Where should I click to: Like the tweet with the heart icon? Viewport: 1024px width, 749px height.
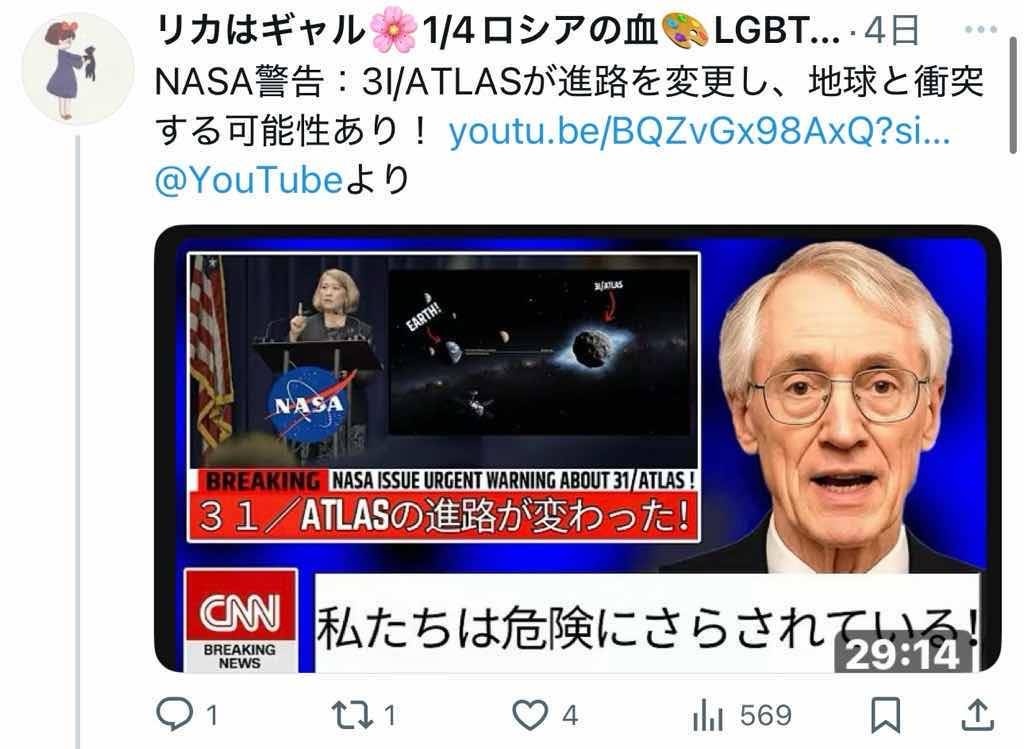530,715
